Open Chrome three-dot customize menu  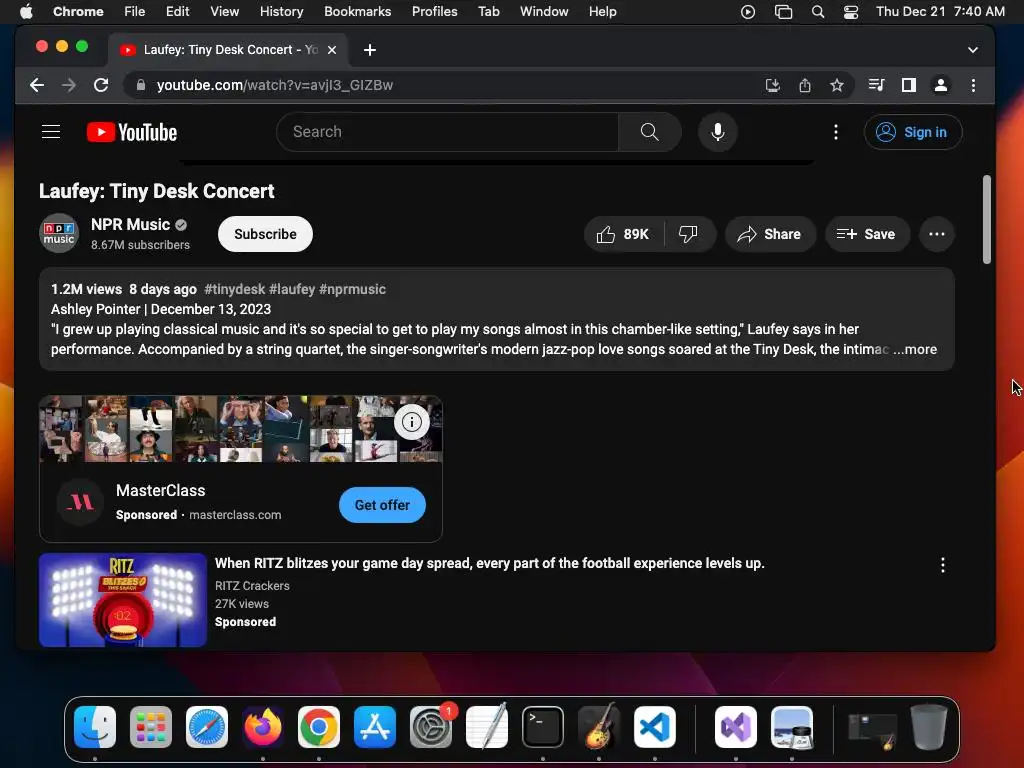tap(973, 85)
